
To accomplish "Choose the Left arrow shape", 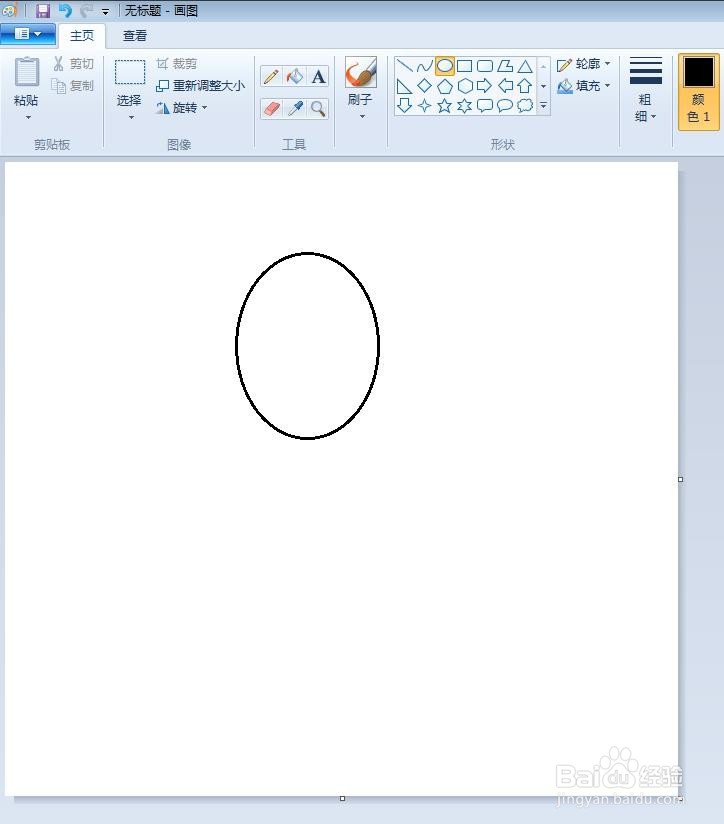I will (x=505, y=86).
